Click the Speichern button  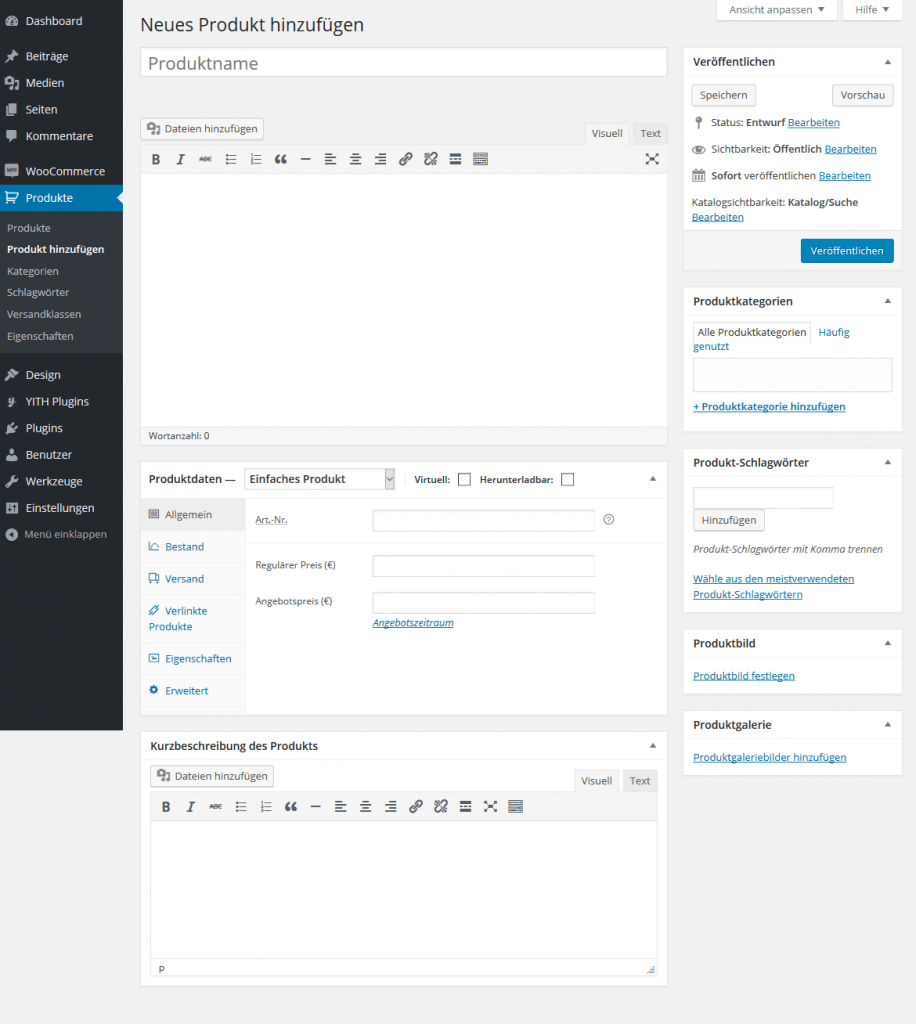(x=723, y=95)
